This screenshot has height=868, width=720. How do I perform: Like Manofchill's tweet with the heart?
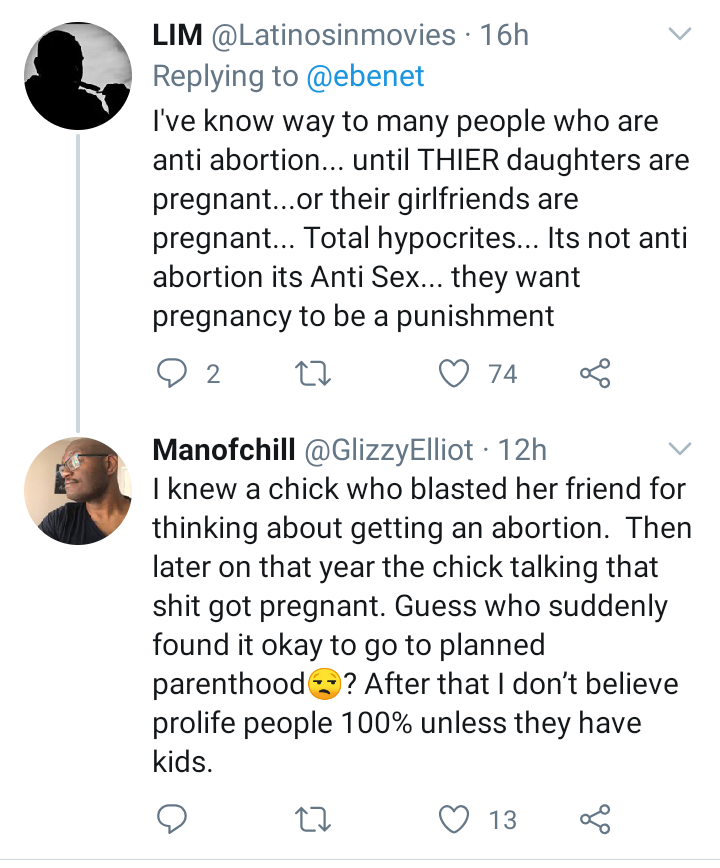(456, 820)
